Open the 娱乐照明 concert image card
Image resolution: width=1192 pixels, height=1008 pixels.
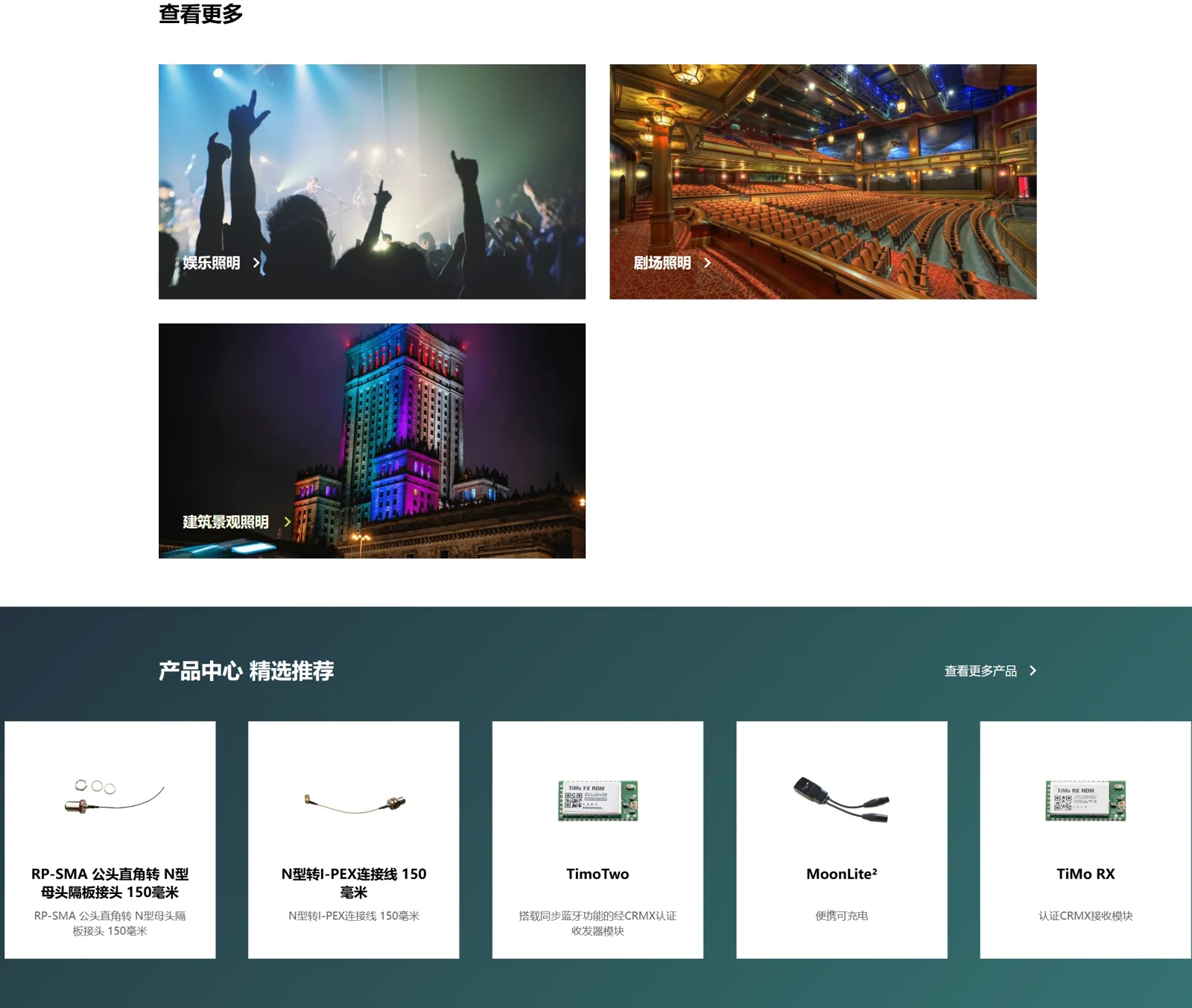(372, 181)
